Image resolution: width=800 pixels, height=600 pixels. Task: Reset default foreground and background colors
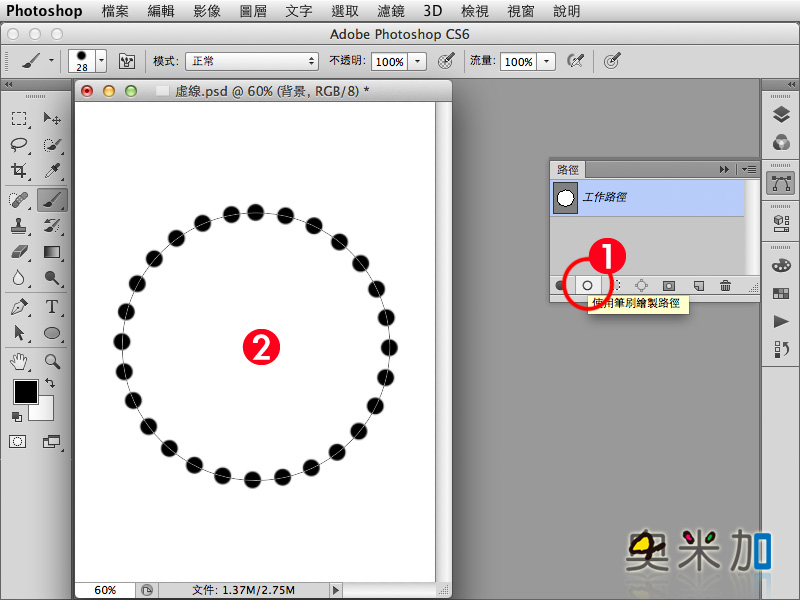coord(17,417)
